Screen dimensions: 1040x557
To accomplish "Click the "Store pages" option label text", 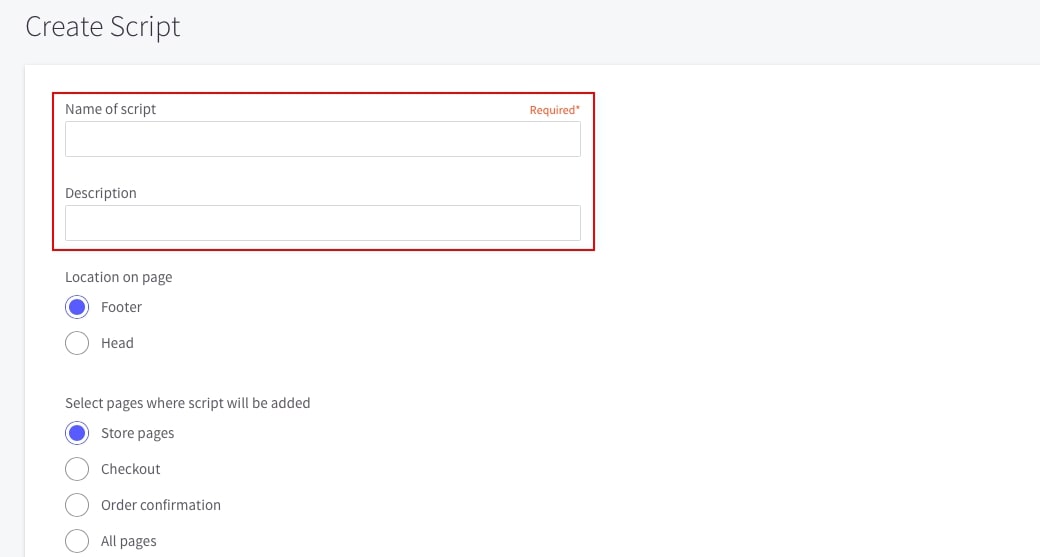I will point(137,433).
